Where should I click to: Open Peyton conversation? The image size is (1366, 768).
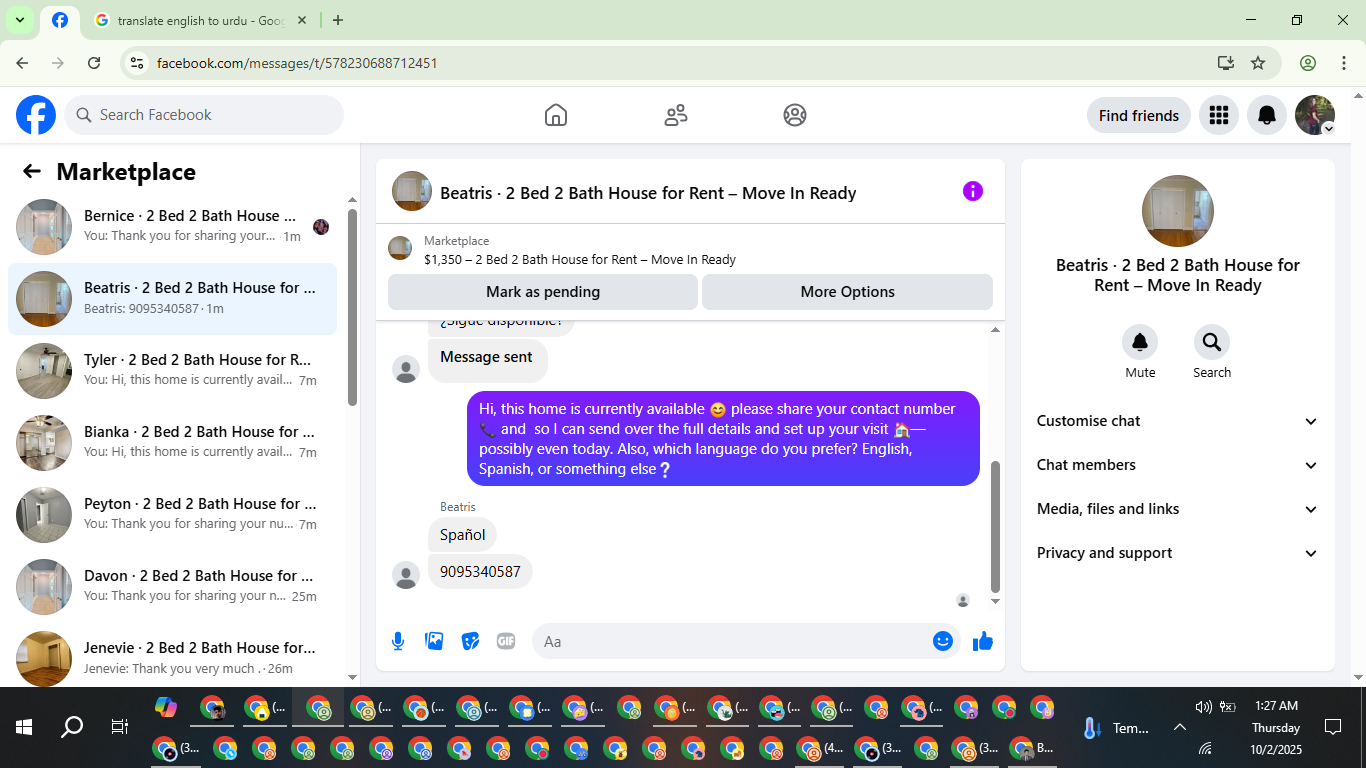172,515
